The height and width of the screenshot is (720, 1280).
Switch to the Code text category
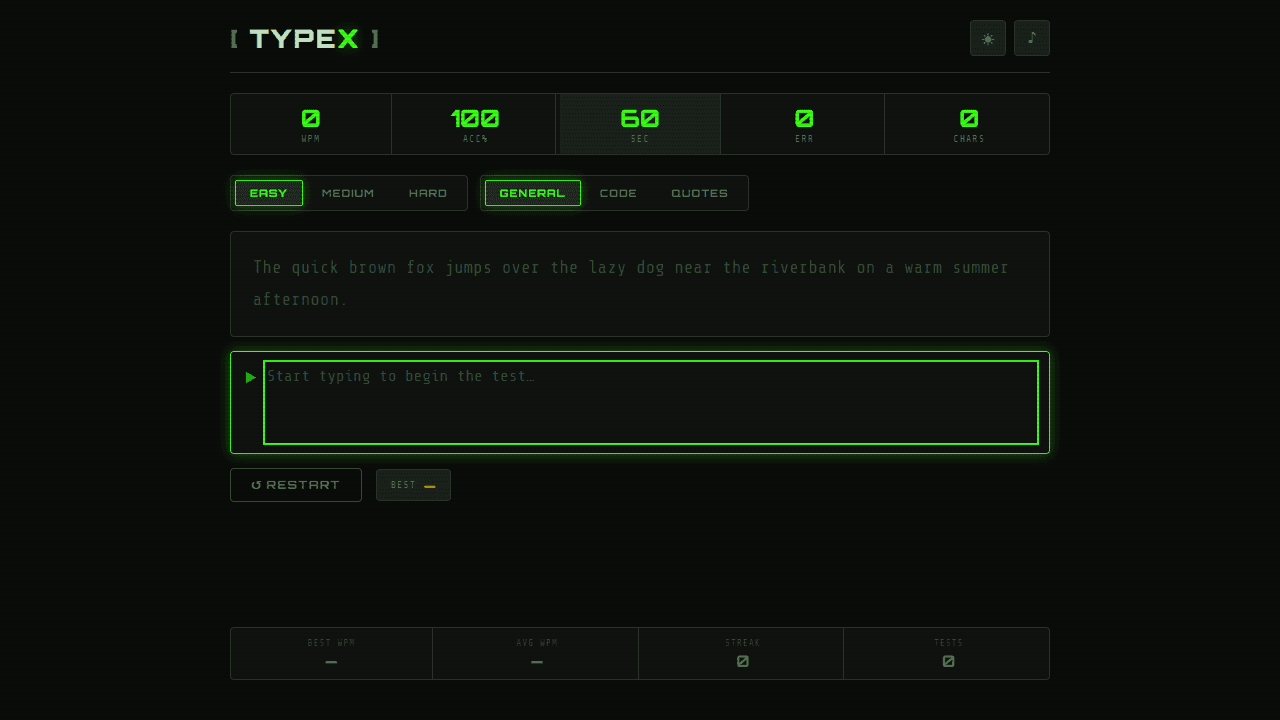tap(618, 193)
